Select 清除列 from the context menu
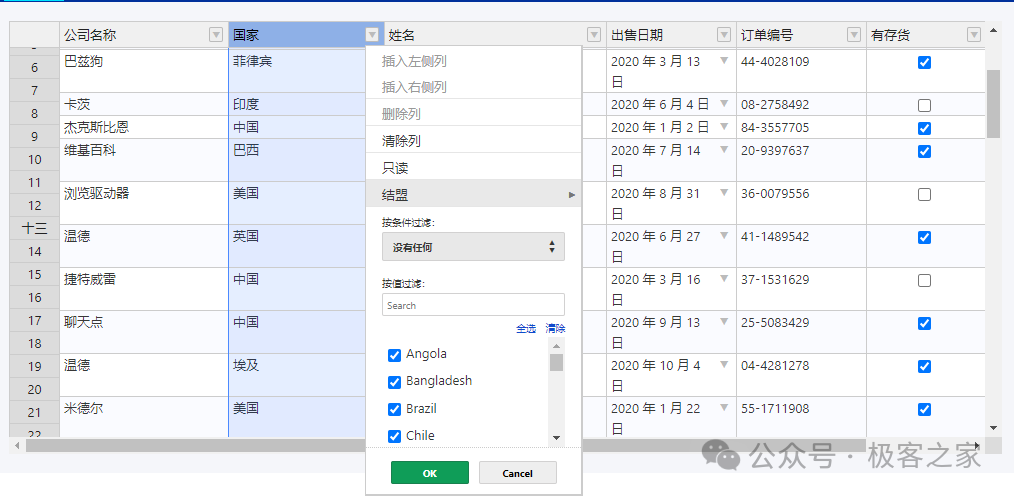Image resolution: width=1014 pixels, height=497 pixels. click(401, 141)
